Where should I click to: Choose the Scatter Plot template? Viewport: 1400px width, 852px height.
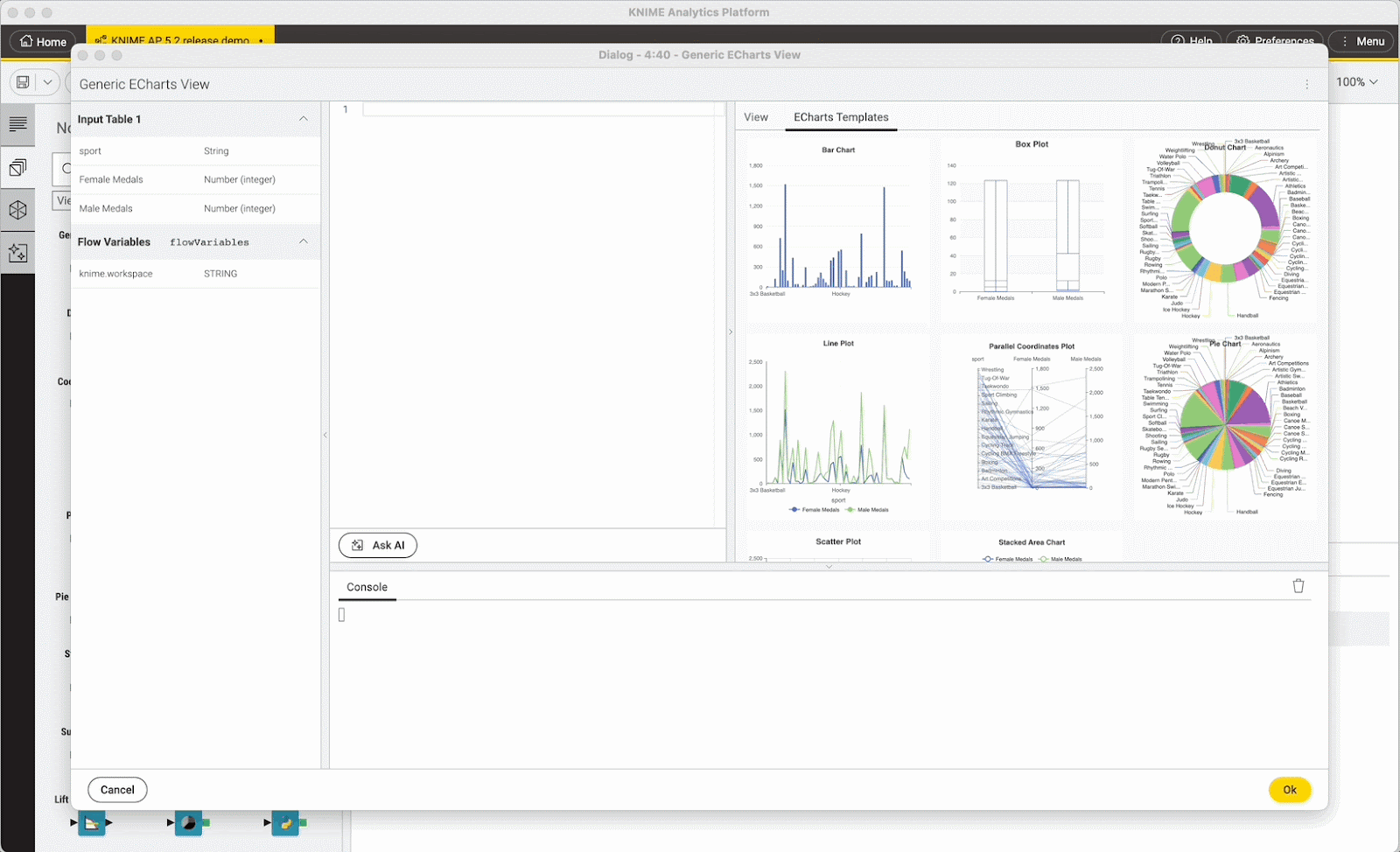[x=836, y=548]
